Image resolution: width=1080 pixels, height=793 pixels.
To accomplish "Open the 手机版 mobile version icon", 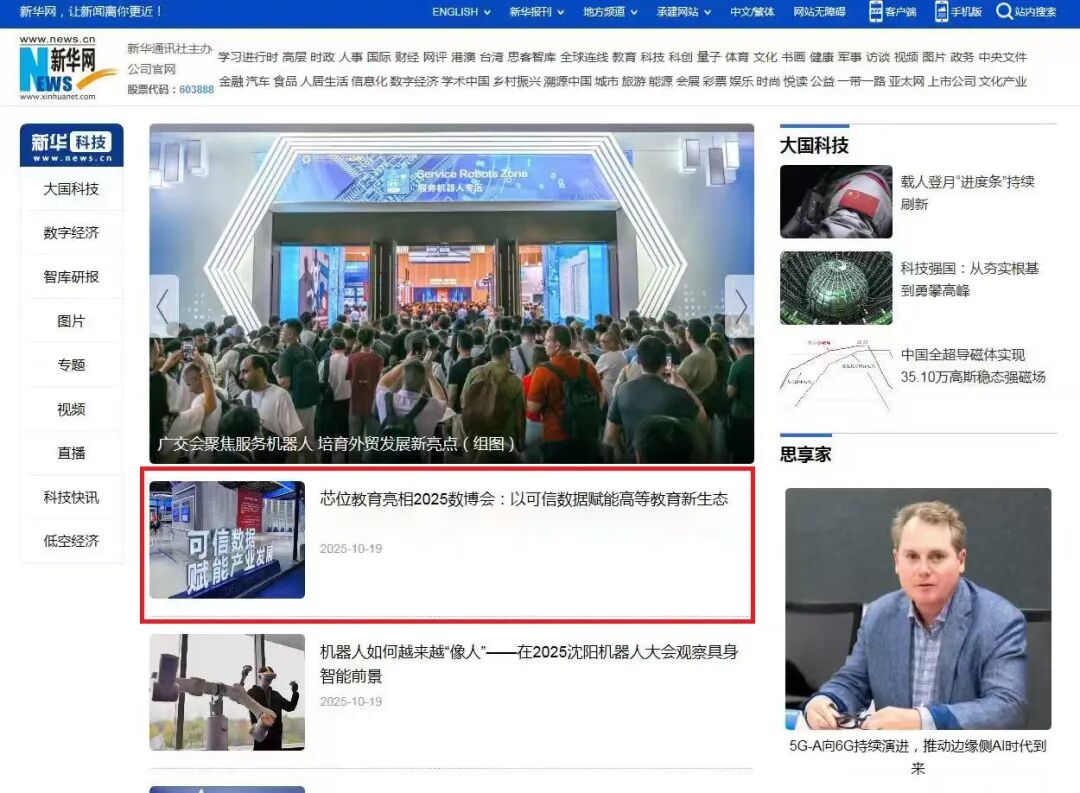I will pyautogui.click(x=941, y=12).
